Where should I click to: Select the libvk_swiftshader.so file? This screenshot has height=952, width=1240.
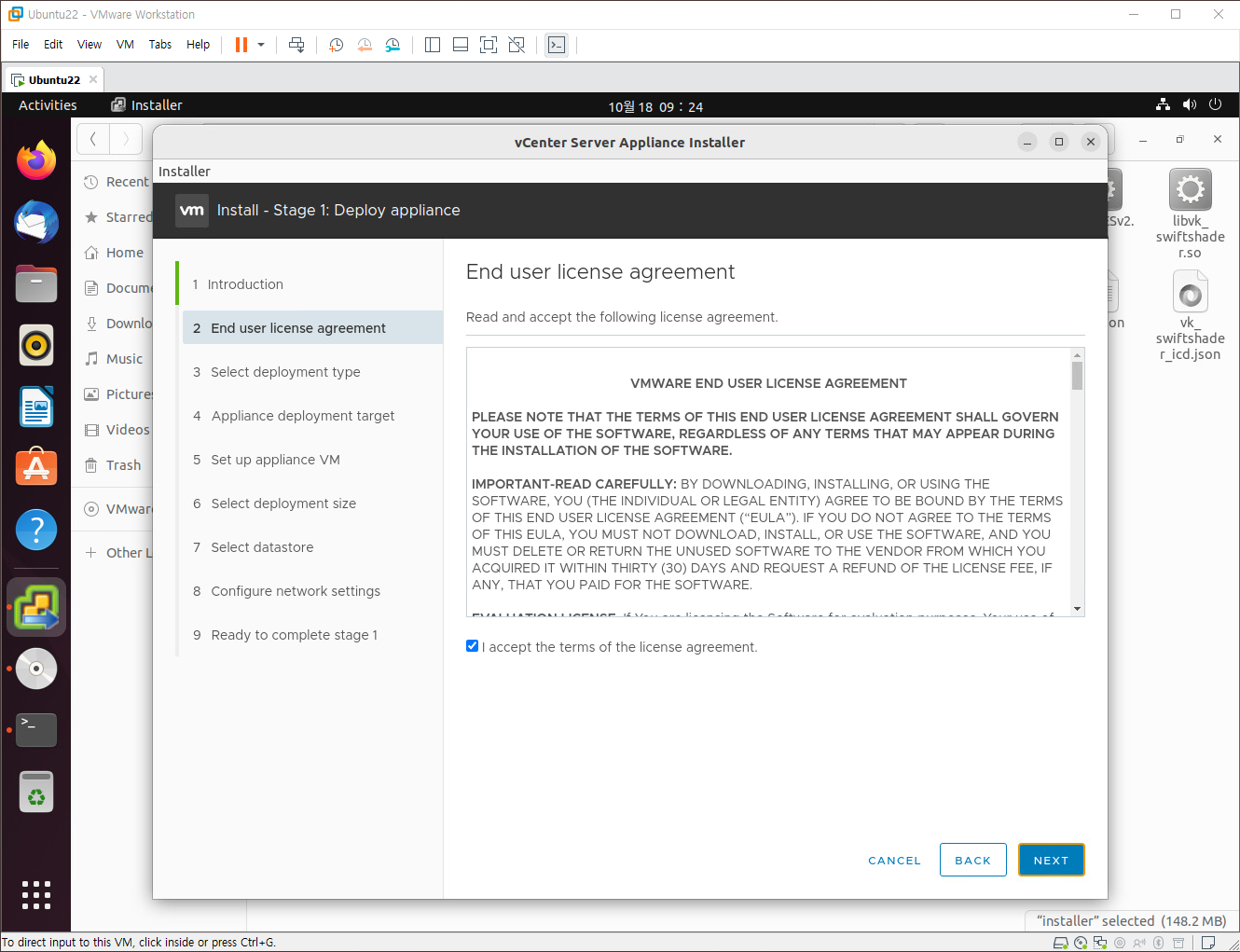1190,214
